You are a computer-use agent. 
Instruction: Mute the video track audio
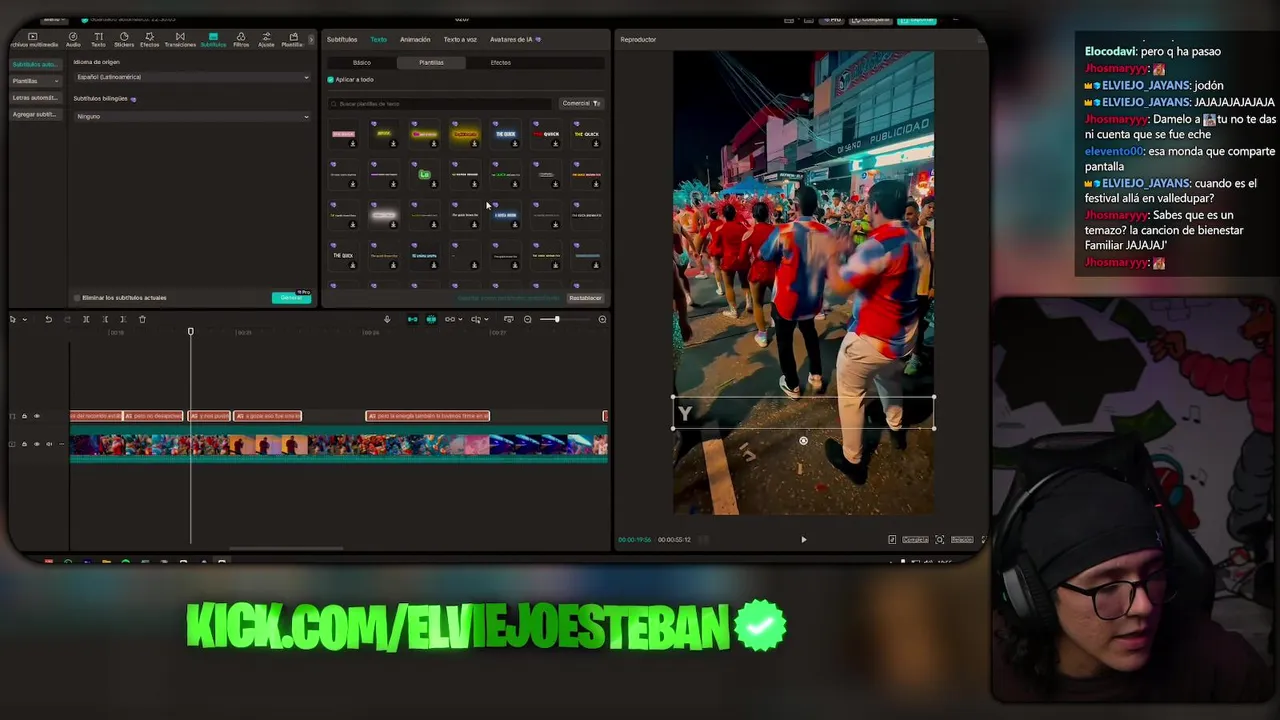pos(49,444)
